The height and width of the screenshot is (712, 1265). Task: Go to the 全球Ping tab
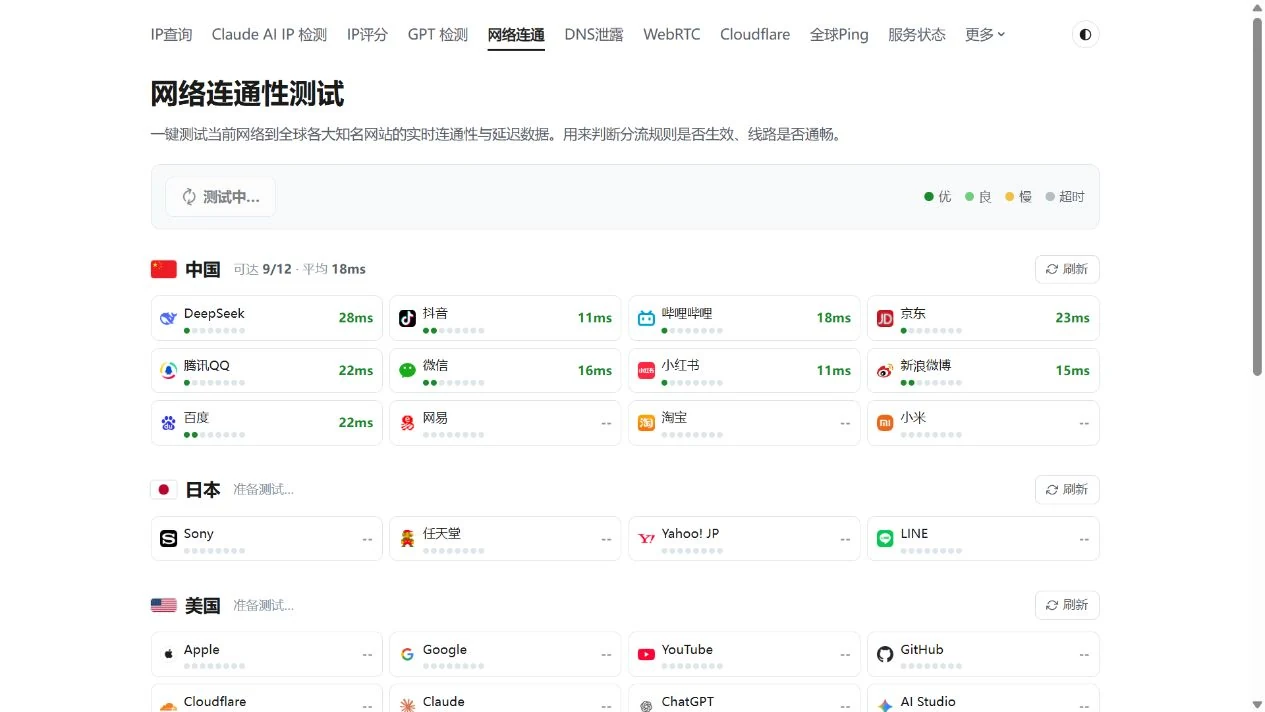839,34
